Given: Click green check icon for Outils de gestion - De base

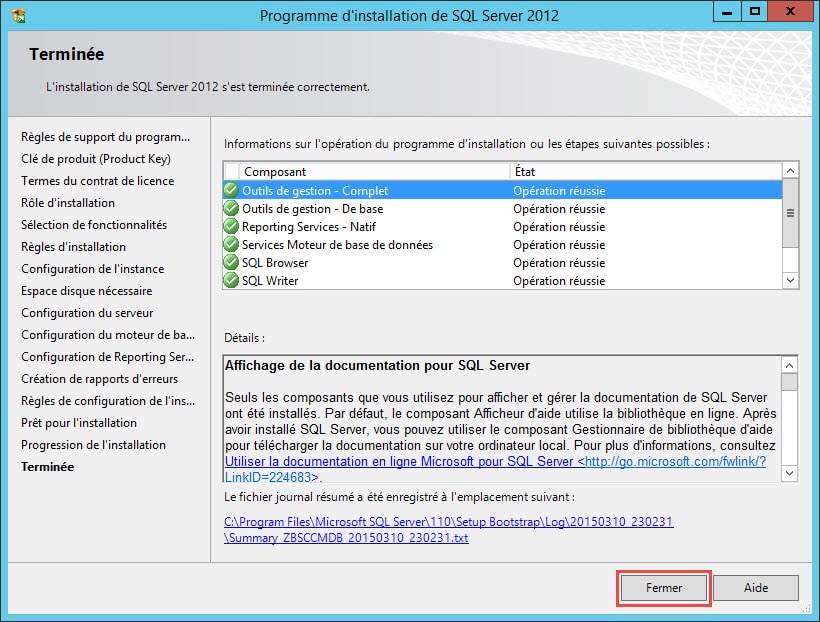Looking at the screenshot, I should 231,209.
